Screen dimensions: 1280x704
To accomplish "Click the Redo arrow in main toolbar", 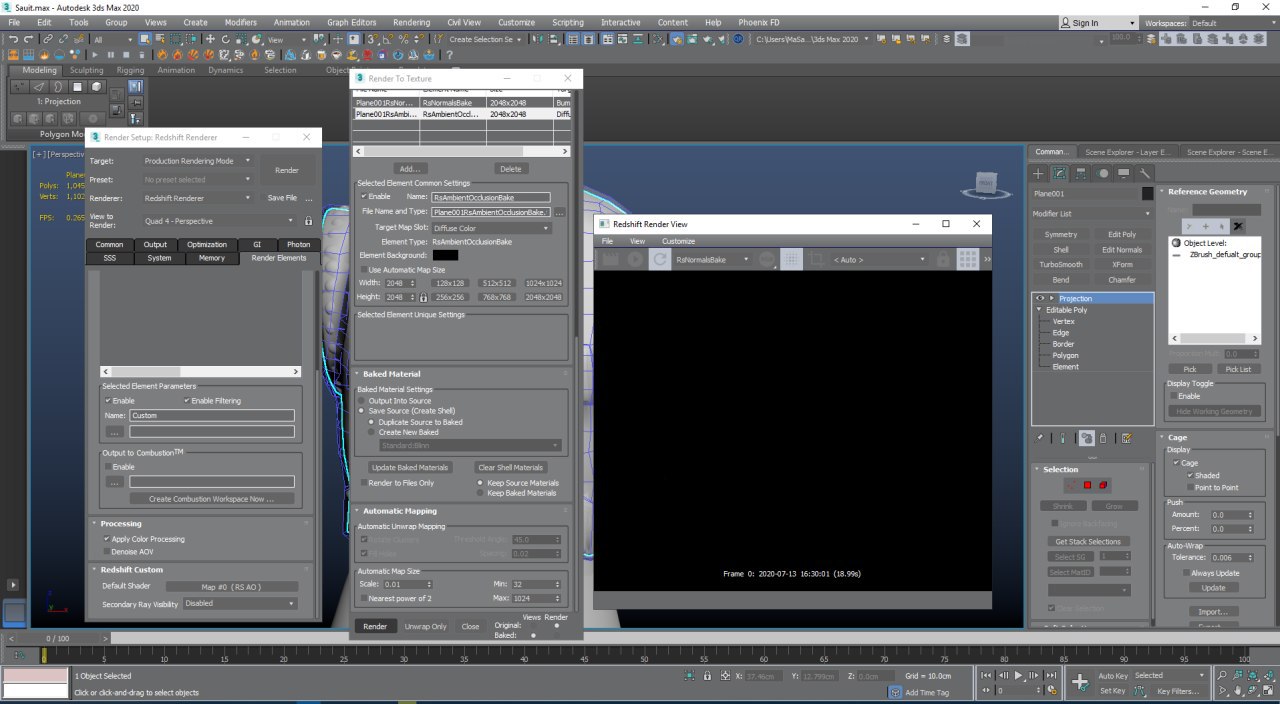I will click(28, 39).
